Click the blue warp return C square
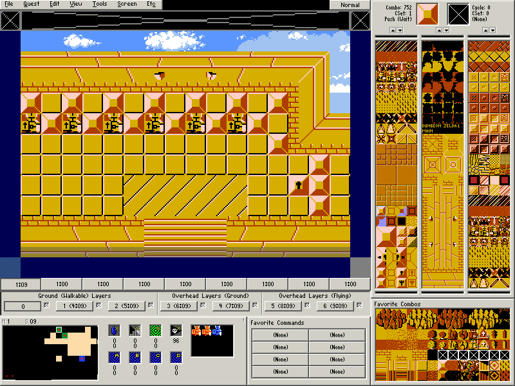 coord(155,357)
